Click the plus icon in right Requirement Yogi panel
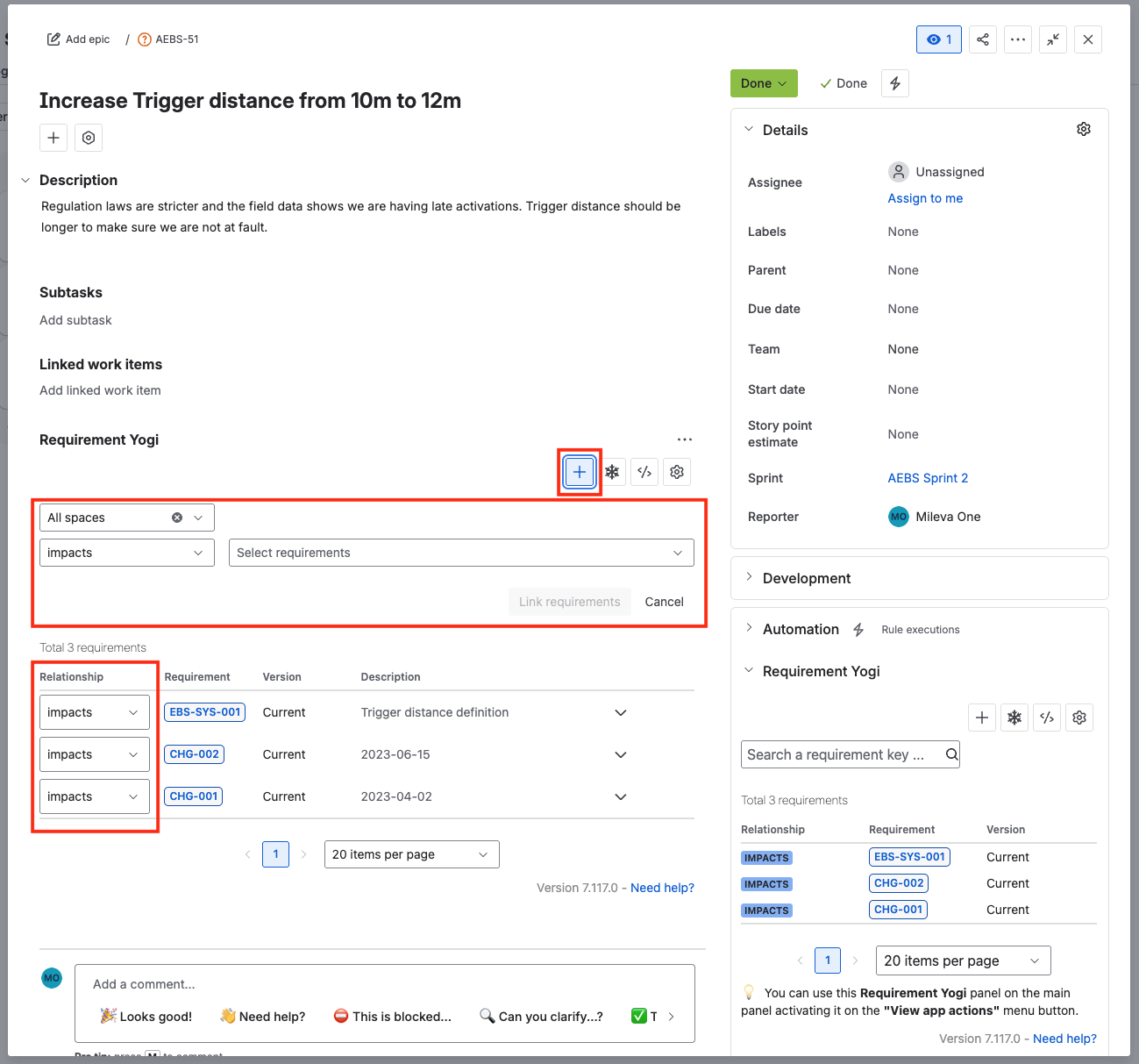Viewport: 1139px width, 1064px height. coord(982,718)
